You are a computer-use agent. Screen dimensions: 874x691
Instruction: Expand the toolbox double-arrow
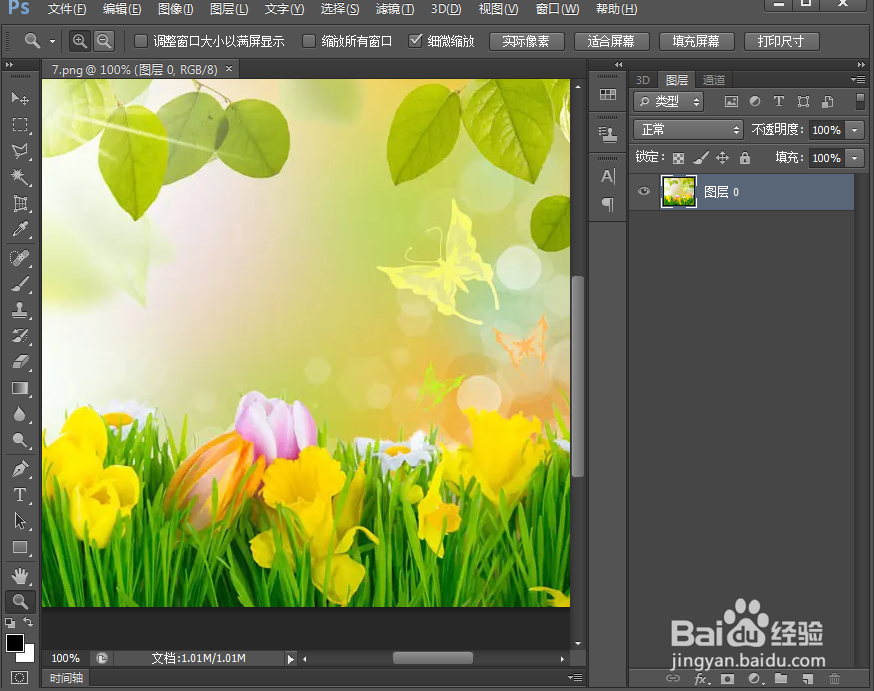9,65
